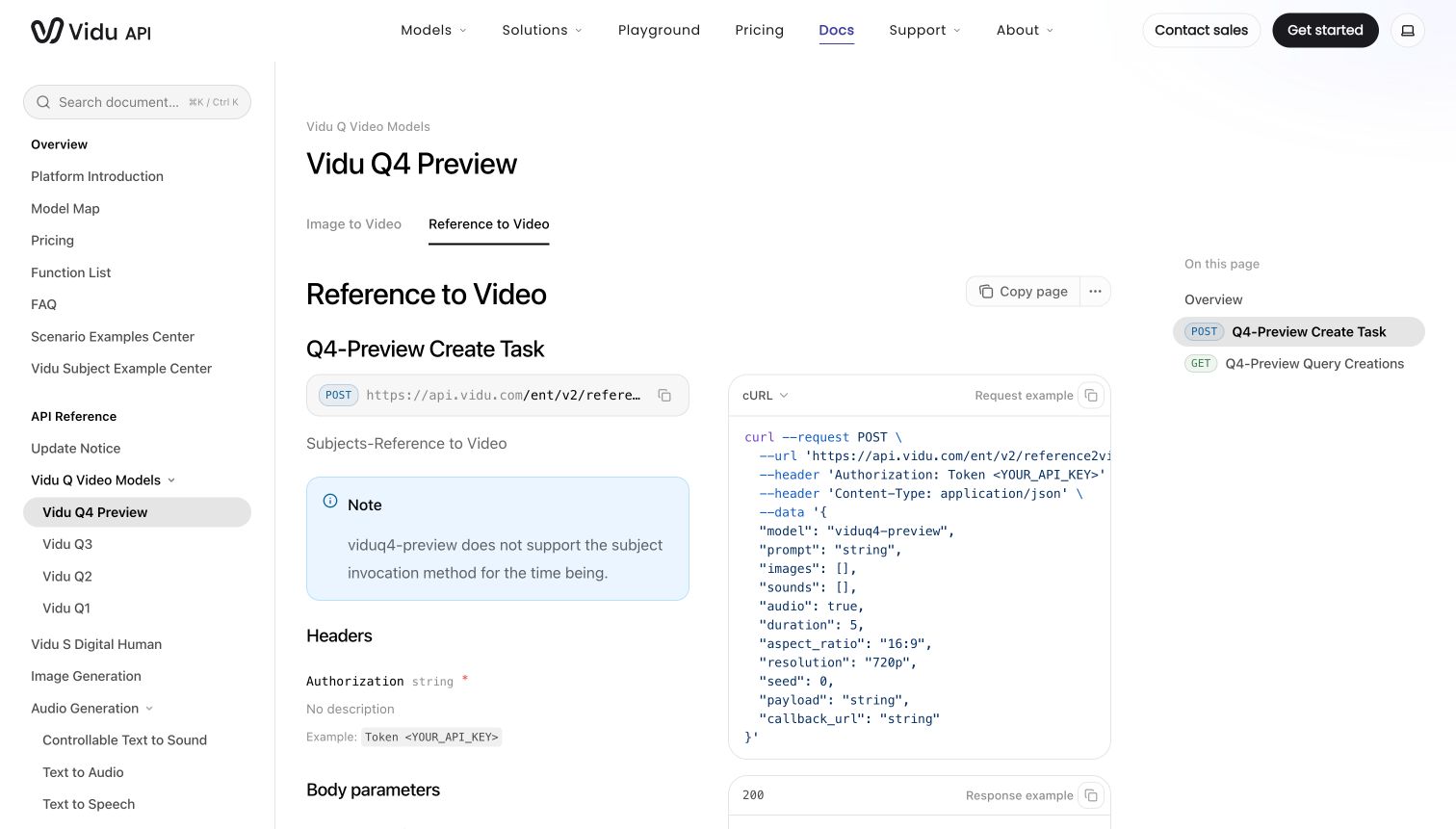Click the API Reference sidebar section header
Image resolution: width=1456 pixels, height=829 pixels.
click(x=73, y=417)
